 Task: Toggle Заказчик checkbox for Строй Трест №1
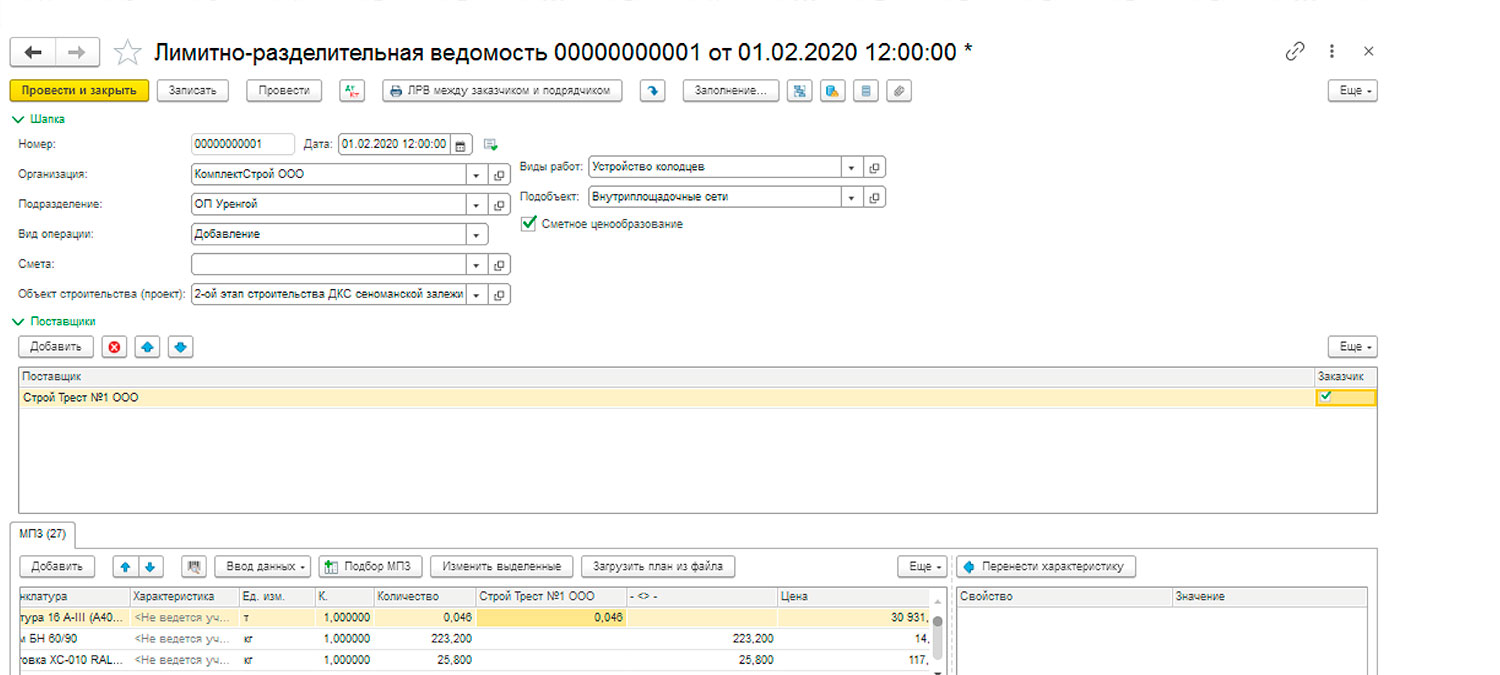[x=1326, y=397]
